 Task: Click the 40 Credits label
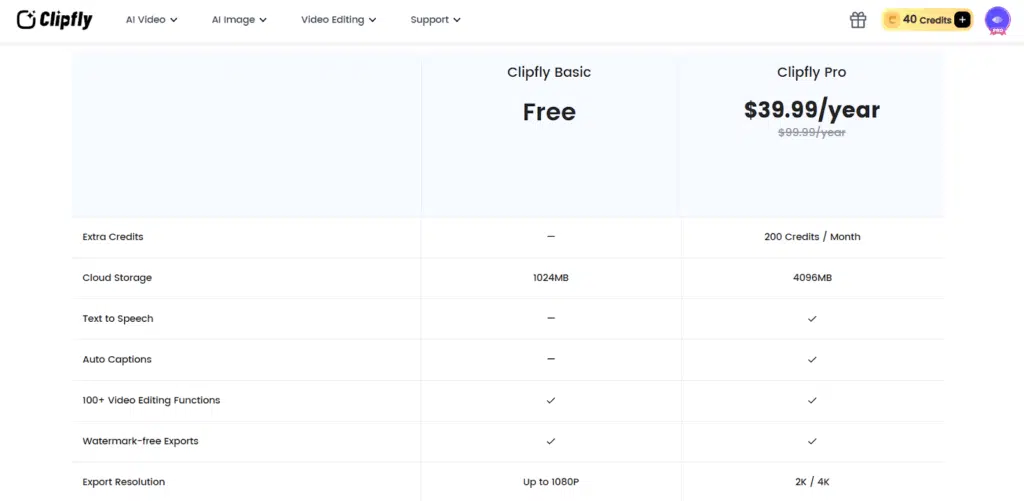click(927, 20)
